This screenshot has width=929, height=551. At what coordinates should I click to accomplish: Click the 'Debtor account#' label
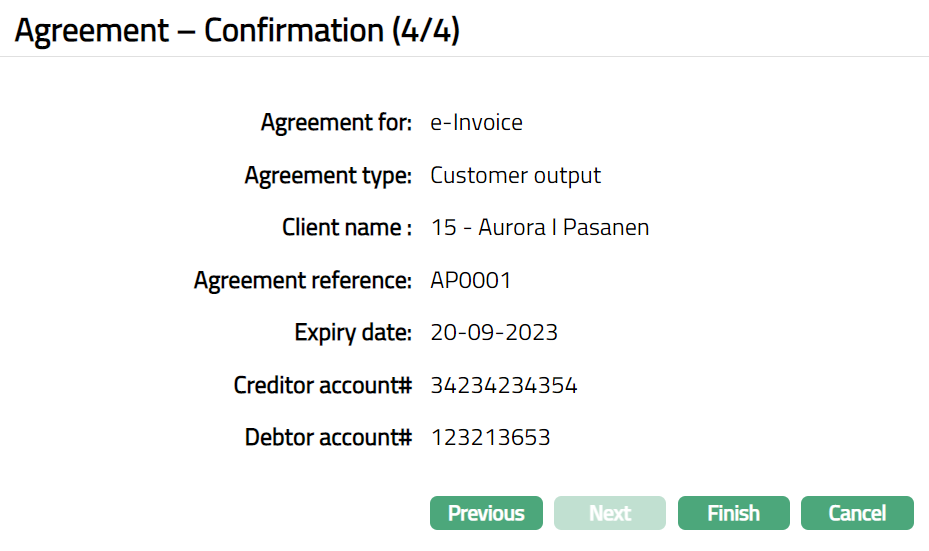click(x=328, y=438)
